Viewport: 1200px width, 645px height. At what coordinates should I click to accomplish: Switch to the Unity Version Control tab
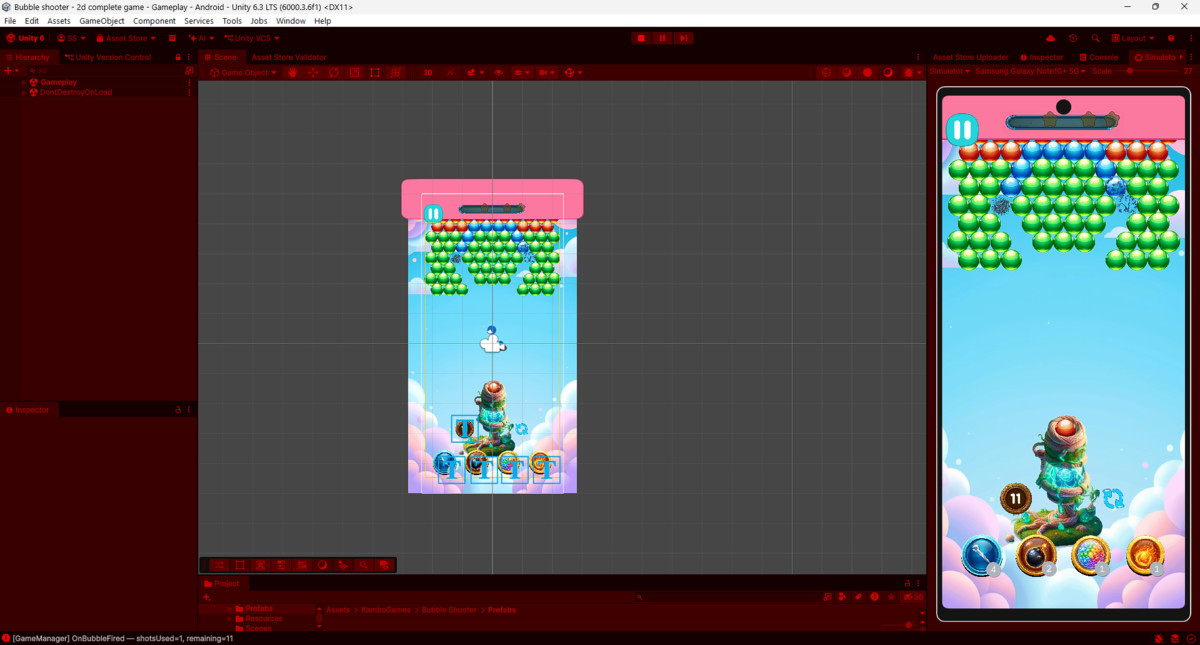pos(108,57)
